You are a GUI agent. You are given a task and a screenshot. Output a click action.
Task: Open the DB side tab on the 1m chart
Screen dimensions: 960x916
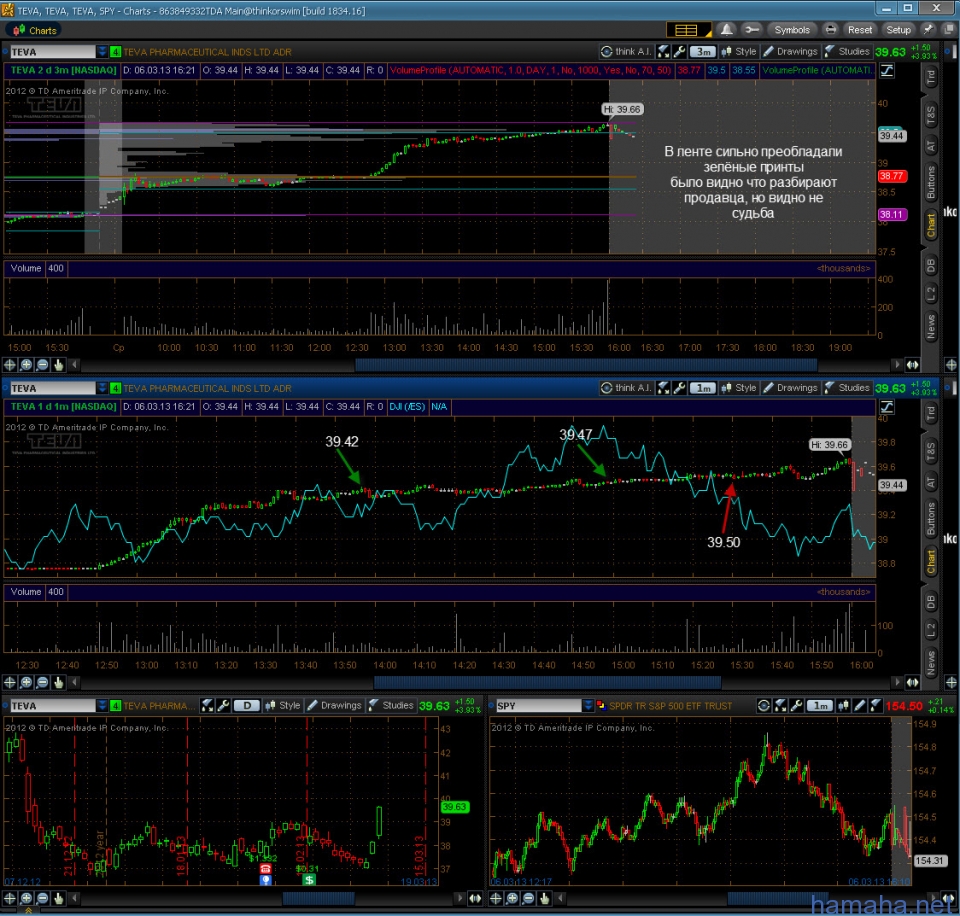click(x=931, y=602)
